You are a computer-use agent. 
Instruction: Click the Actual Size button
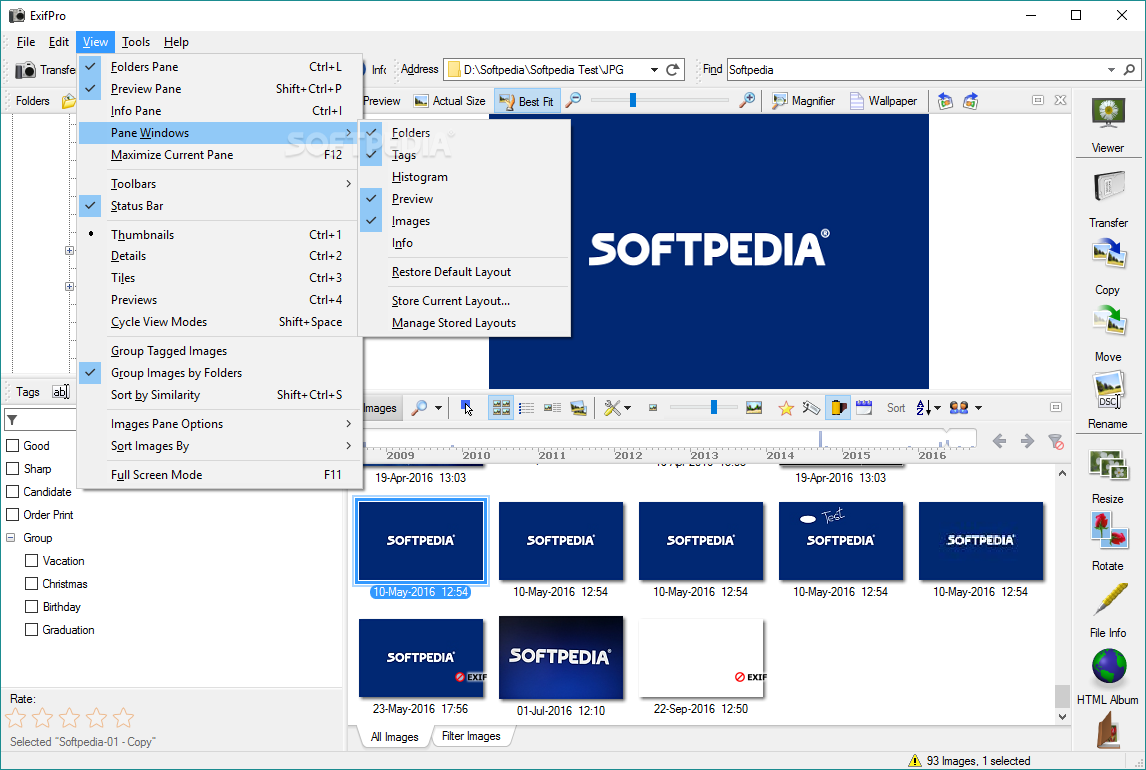click(x=450, y=101)
